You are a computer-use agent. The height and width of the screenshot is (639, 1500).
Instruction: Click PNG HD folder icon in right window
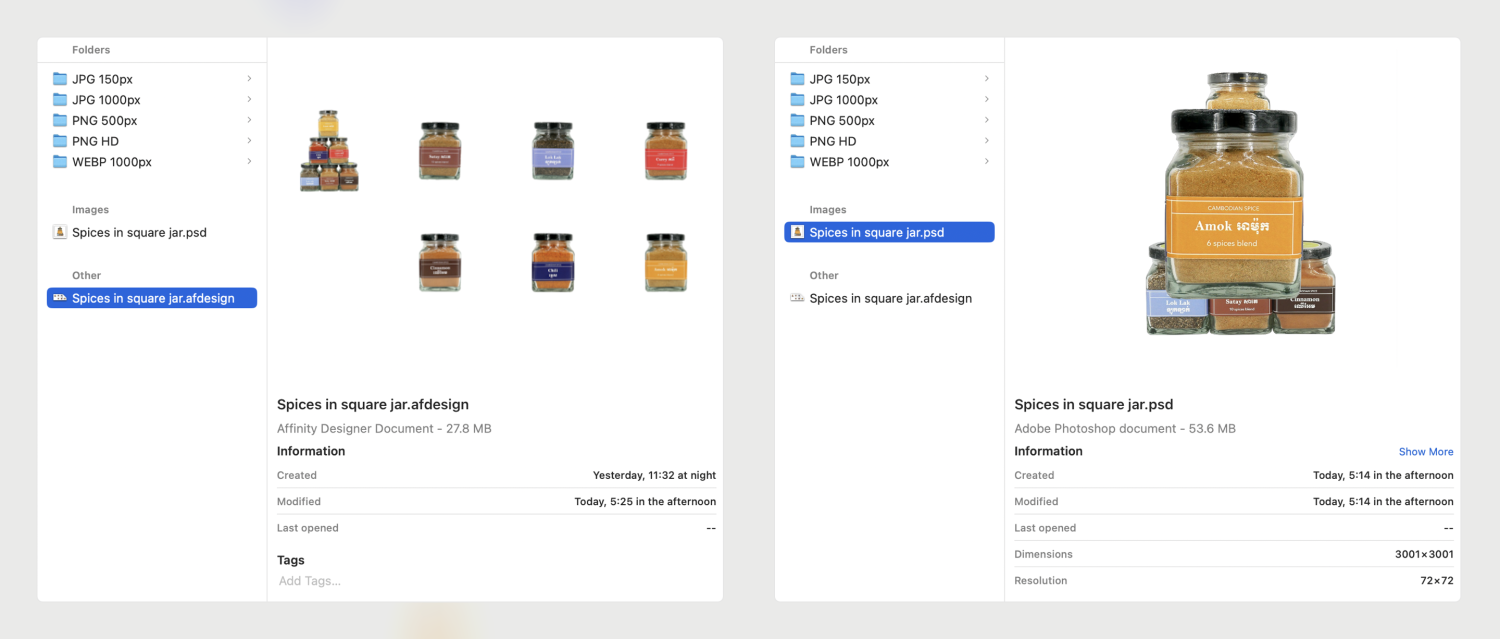point(797,141)
